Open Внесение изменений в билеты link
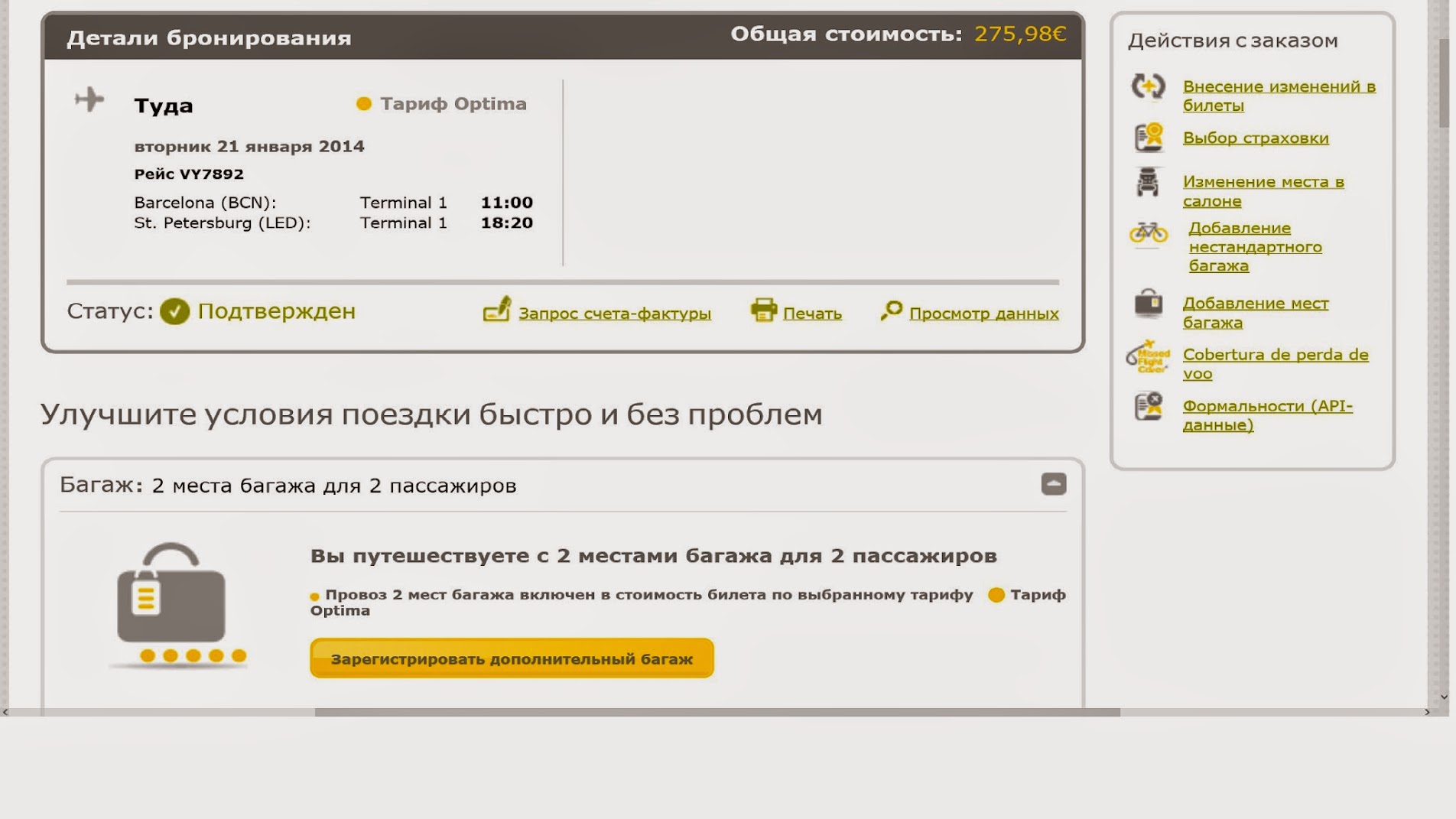The height and width of the screenshot is (819, 1456). point(1279,96)
